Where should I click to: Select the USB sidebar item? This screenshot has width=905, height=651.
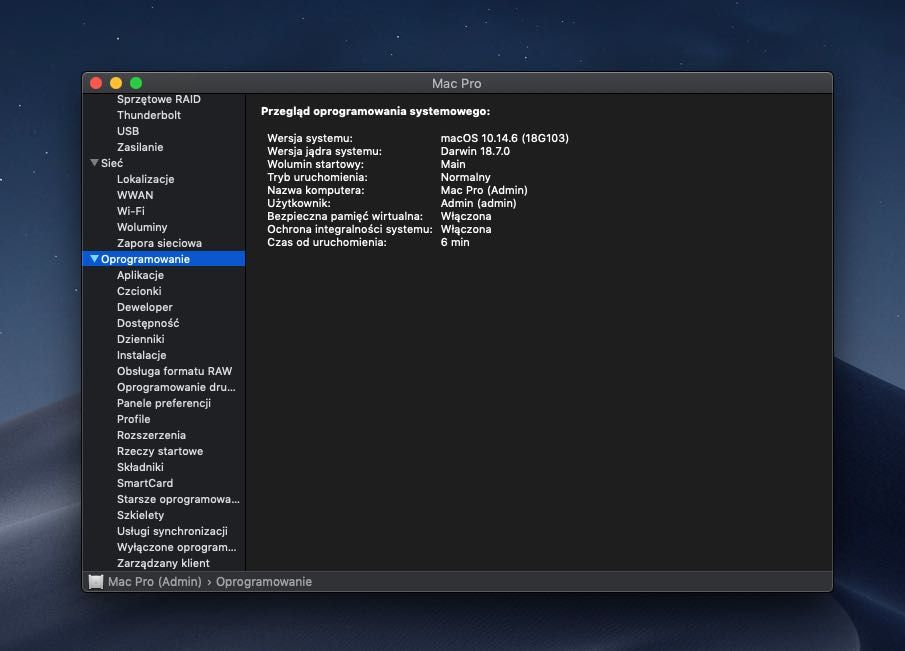[x=128, y=131]
